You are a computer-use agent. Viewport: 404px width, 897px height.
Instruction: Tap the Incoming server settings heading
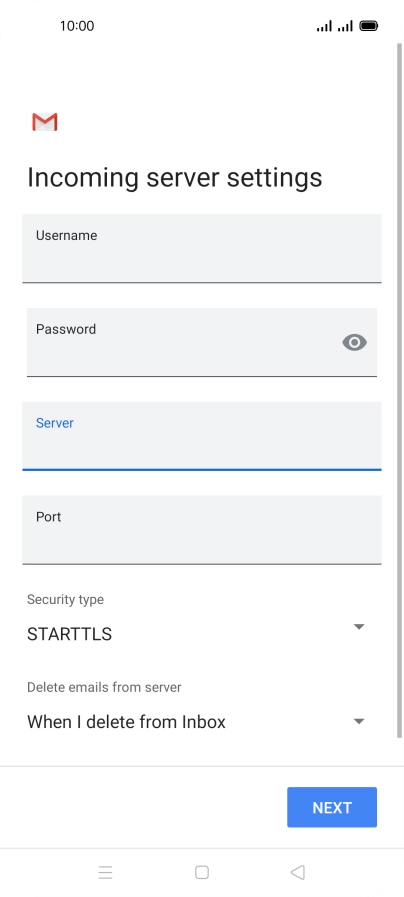[x=175, y=178]
